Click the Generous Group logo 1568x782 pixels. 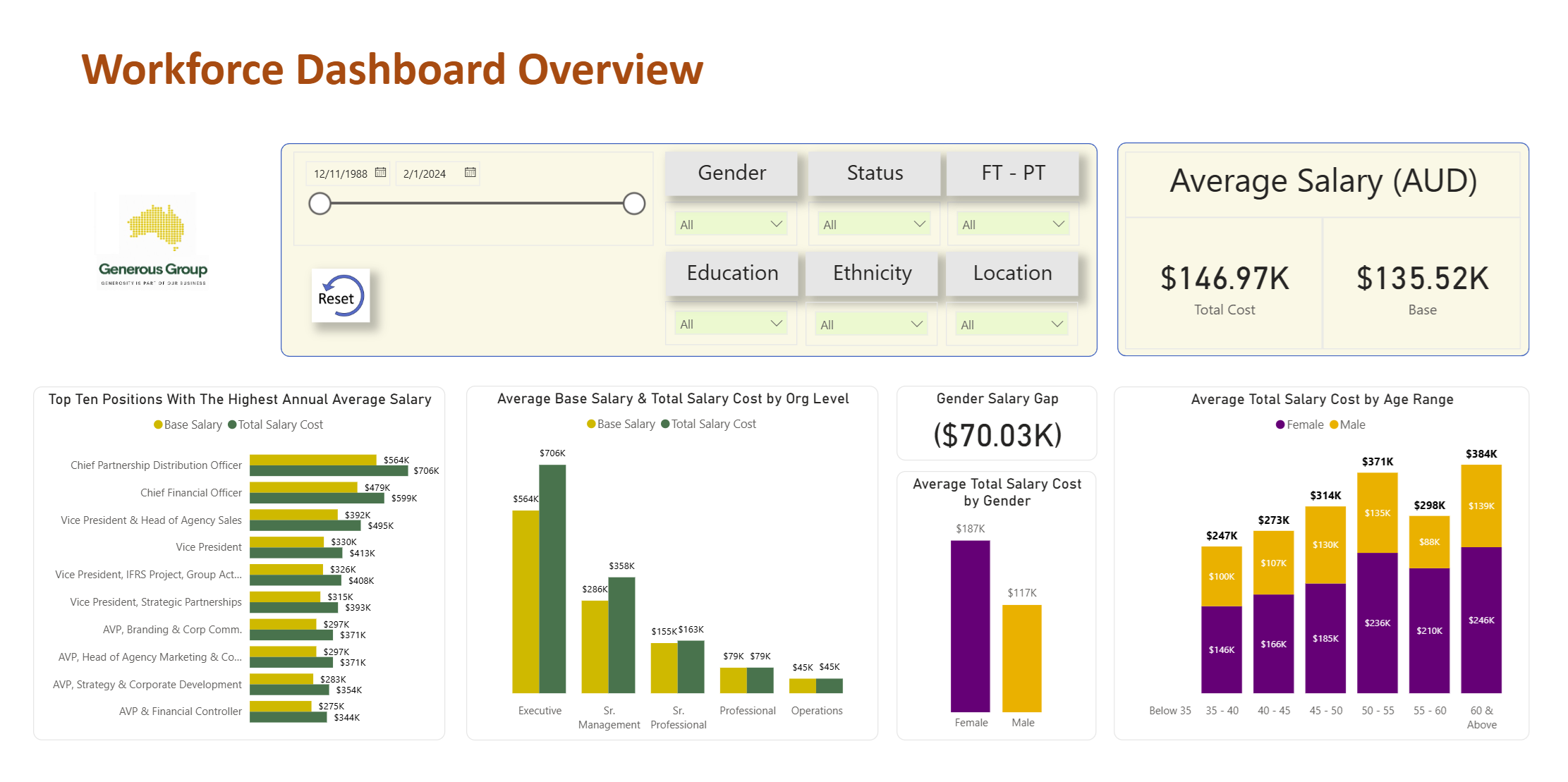(x=153, y=241)
